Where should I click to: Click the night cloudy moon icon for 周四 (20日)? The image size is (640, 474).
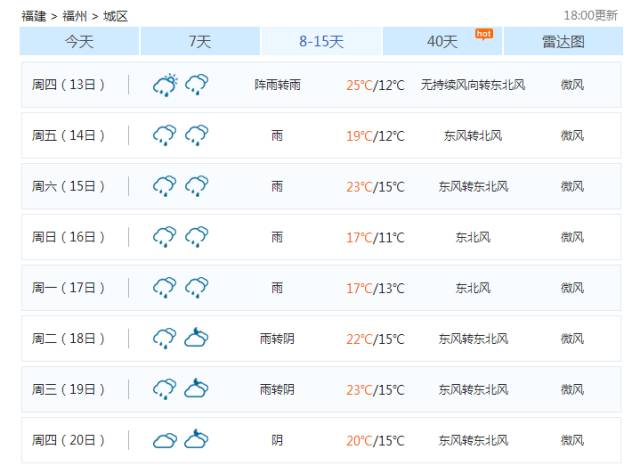[x=197, y=440]
